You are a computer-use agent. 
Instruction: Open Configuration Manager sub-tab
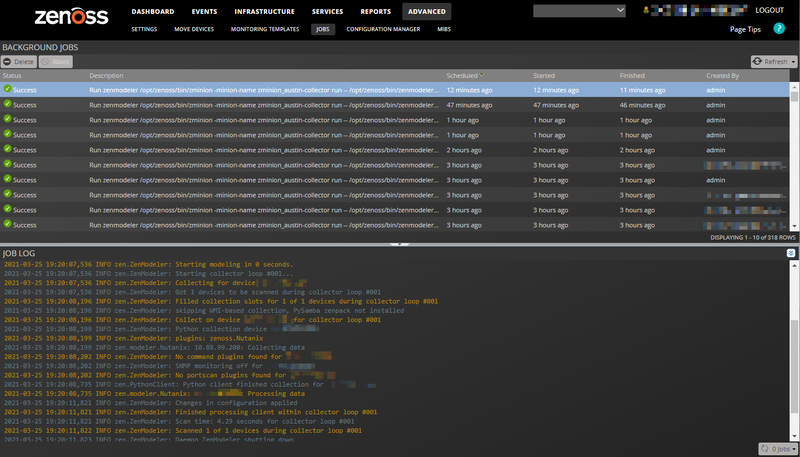(383, 29)
